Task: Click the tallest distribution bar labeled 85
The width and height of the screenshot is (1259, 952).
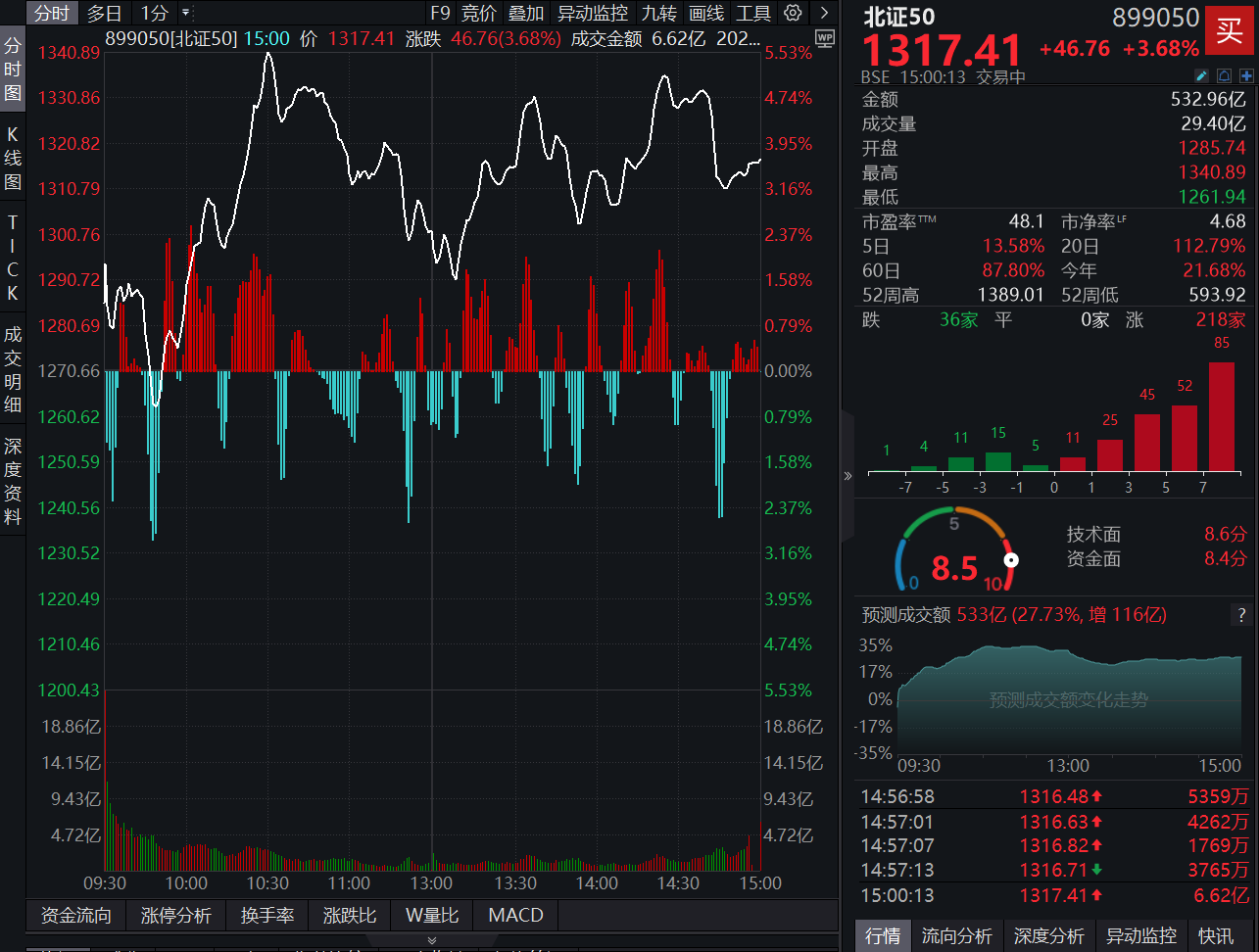Action: (x=1222, y=417)
